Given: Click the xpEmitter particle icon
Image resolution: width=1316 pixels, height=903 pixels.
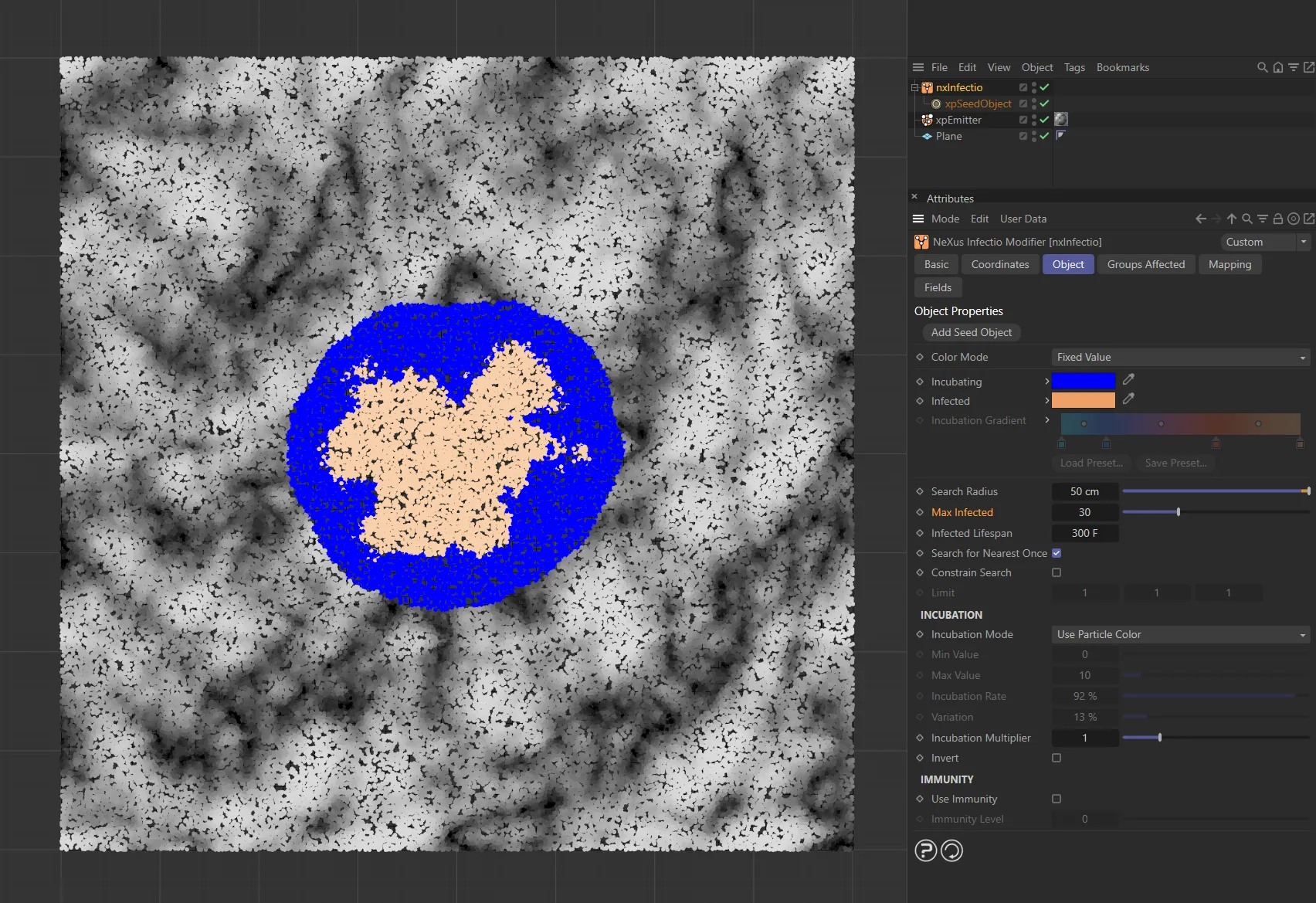Looking at the screenshot, I should coord(927,120).
